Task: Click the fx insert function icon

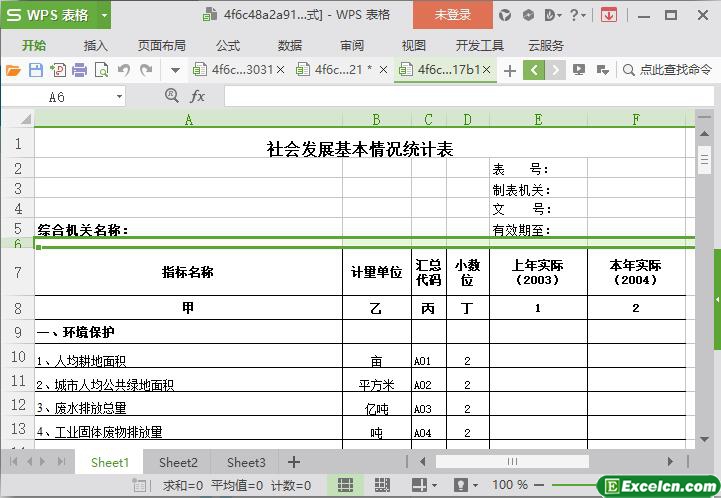Action: 198,96
